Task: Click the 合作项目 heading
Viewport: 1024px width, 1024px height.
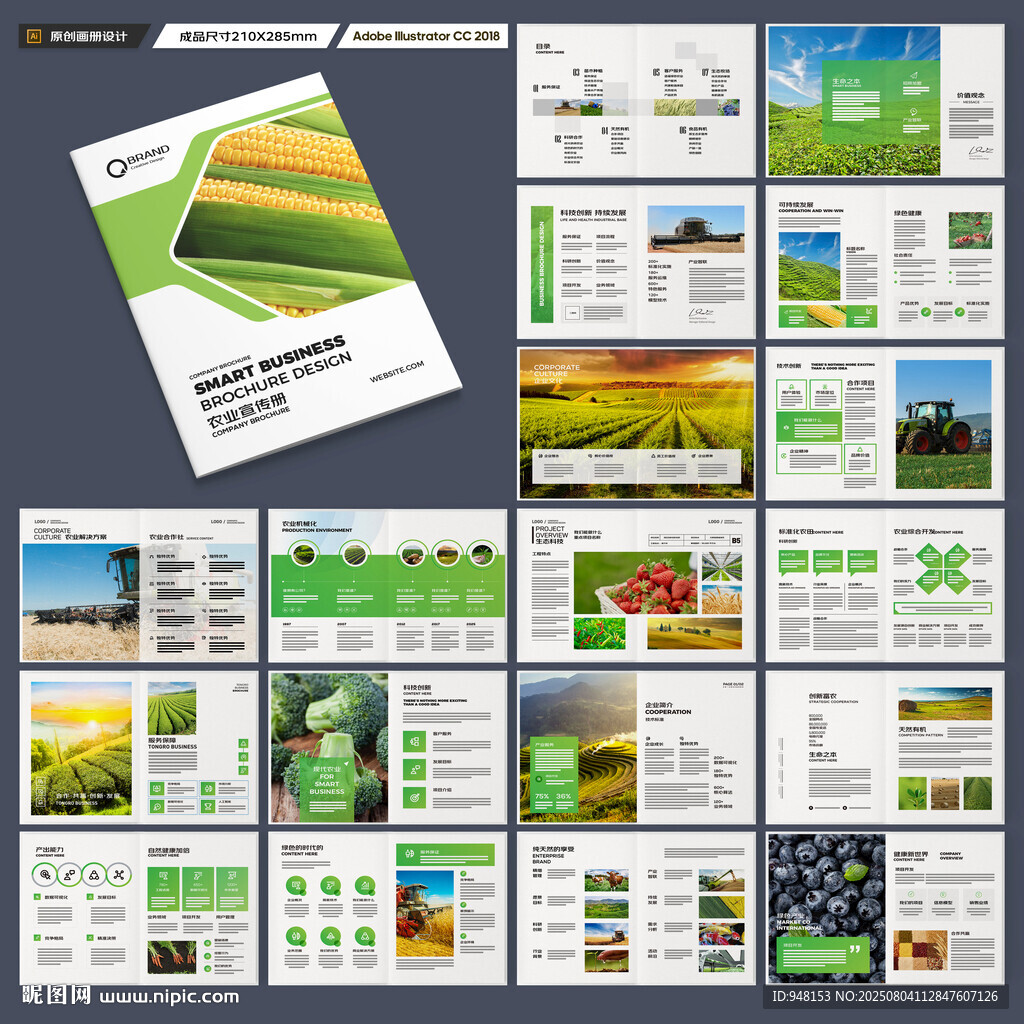Action: (x=860, y=383)
